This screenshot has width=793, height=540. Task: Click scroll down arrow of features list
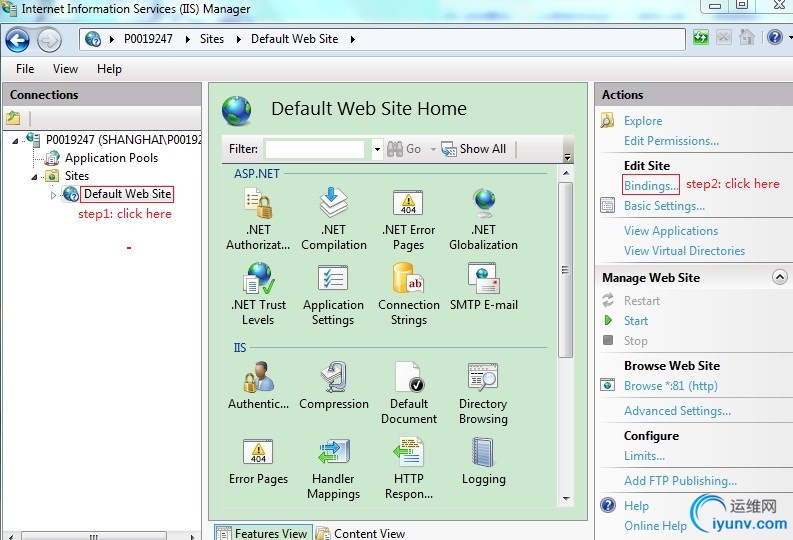click(x=566, y=499)
